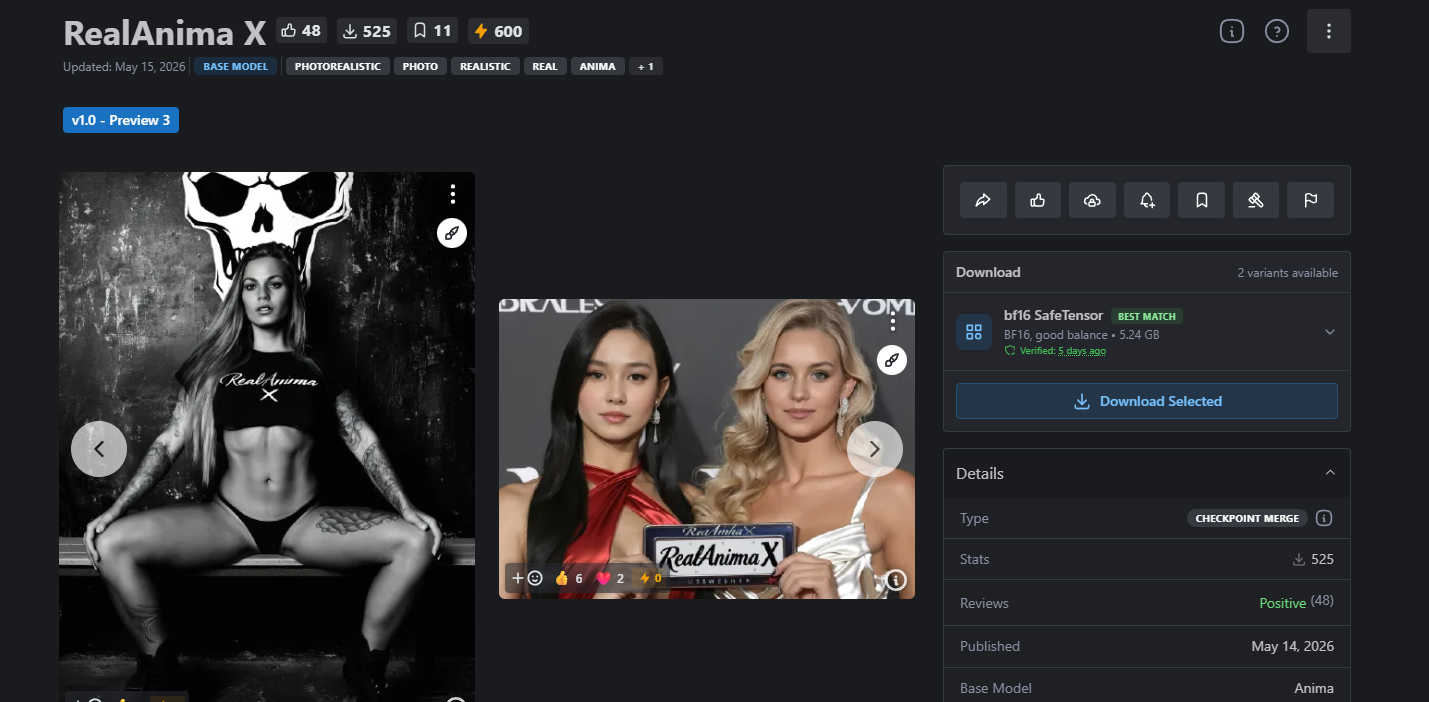Screen dimensions: 1429x702
Task: Click the REALISTIC tag
Action: click(485, 66)
